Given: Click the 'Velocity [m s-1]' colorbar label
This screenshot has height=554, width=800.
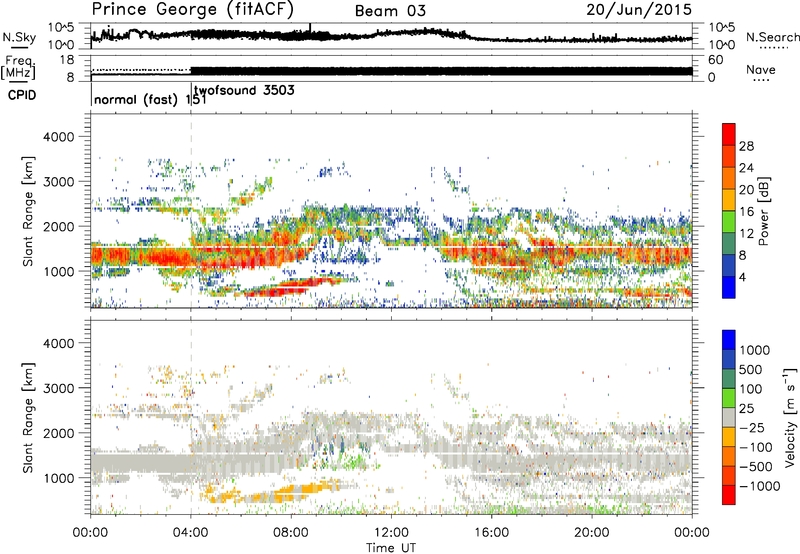Looking at the screenshot, I should coord(790,417).
